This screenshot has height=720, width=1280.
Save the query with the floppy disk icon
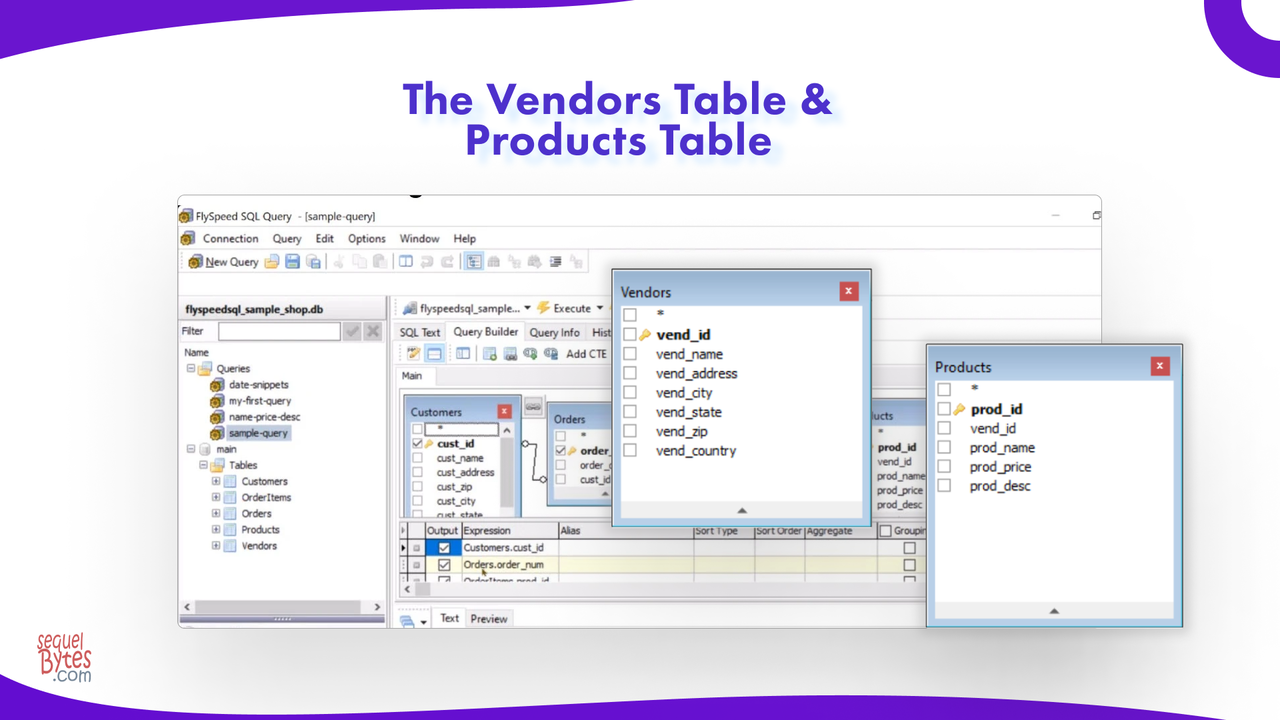pyautogui.click(x=293, y=262)
